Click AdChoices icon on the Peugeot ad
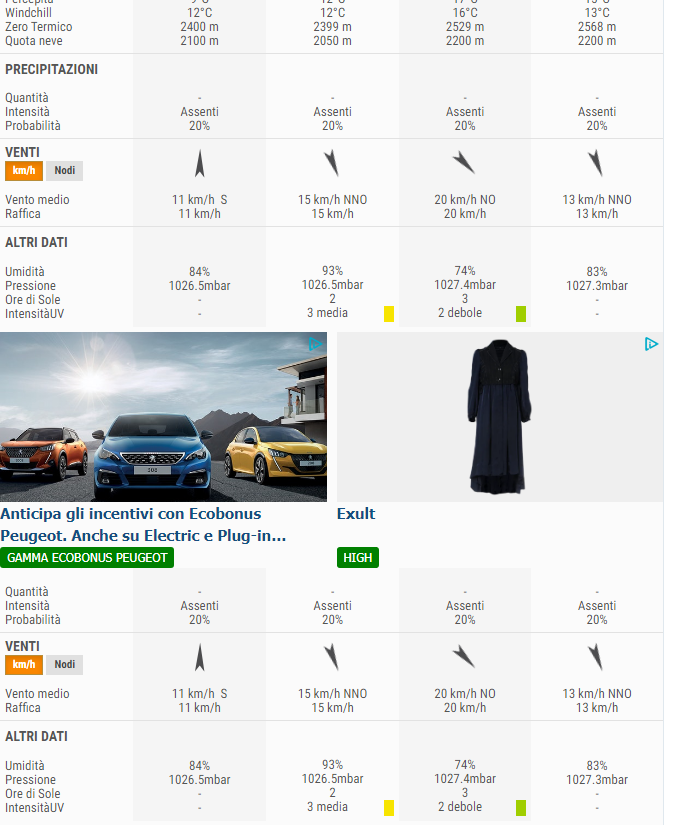The height and width of the screenshot is (825, 678). click(315, 344)
